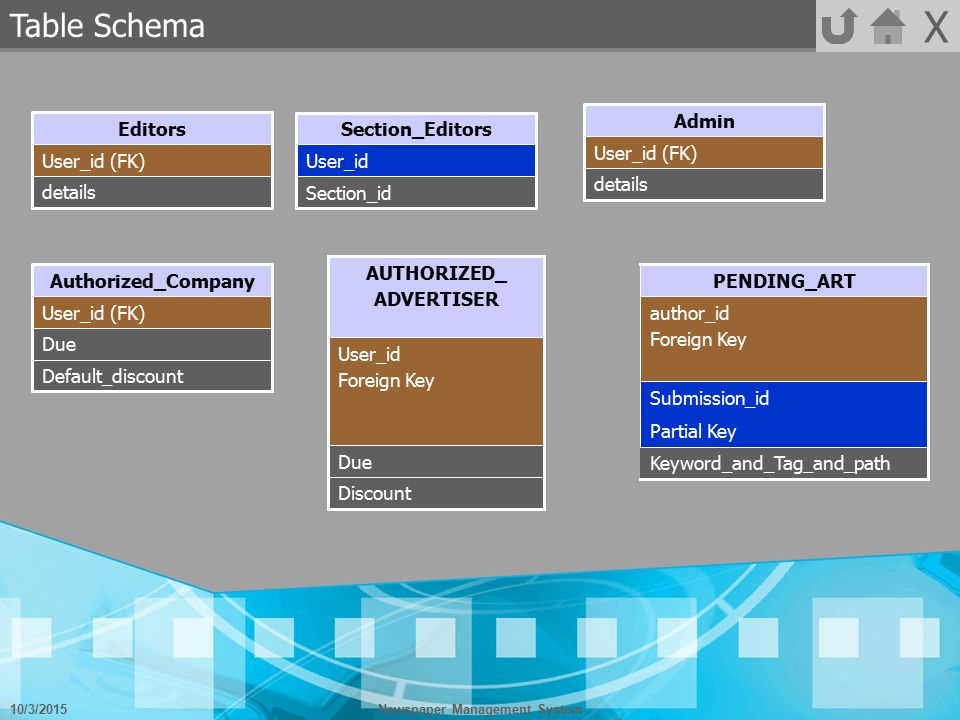Go to the home slide icon
The height and width of the screenshot is (720, 960).
(888, 26)
